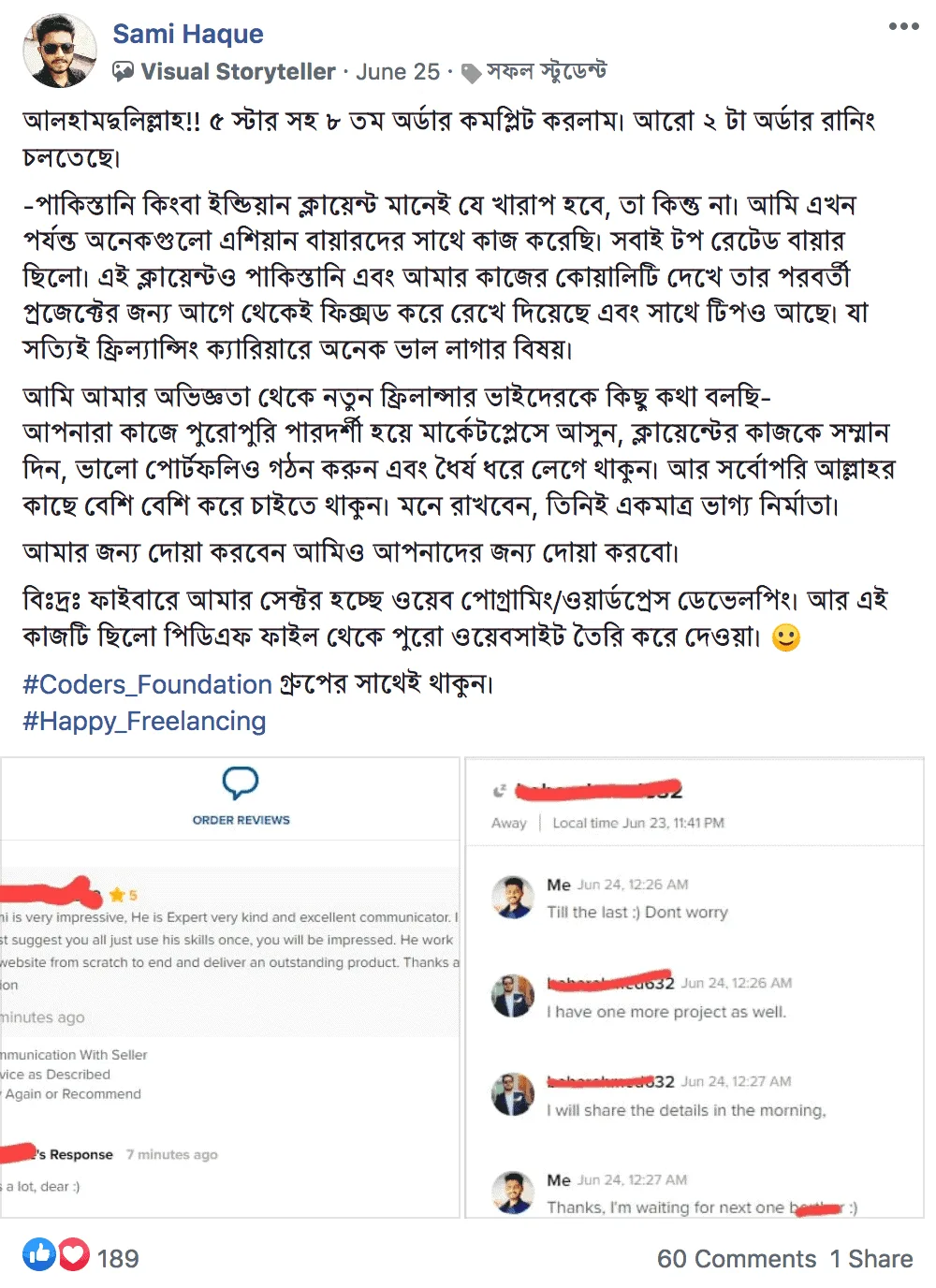Open the chat conversation screenshot image
Screen dimensions: 936x1288
click(x=695, y=988)
